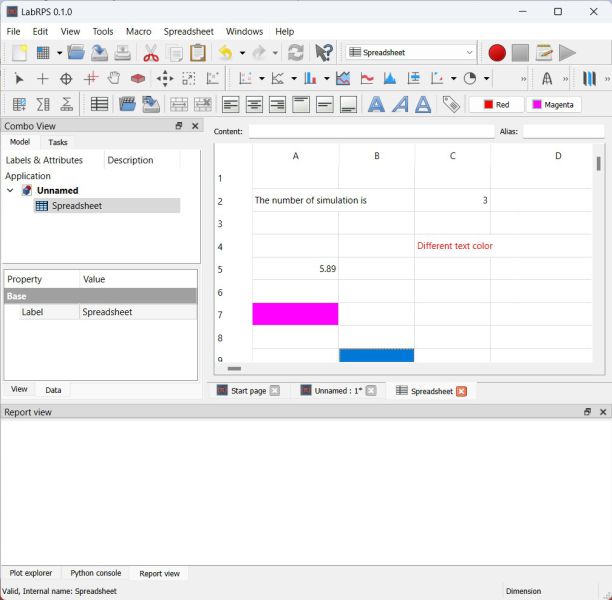Import spreadsheet with clapperboard folder icon

[127, 105]
